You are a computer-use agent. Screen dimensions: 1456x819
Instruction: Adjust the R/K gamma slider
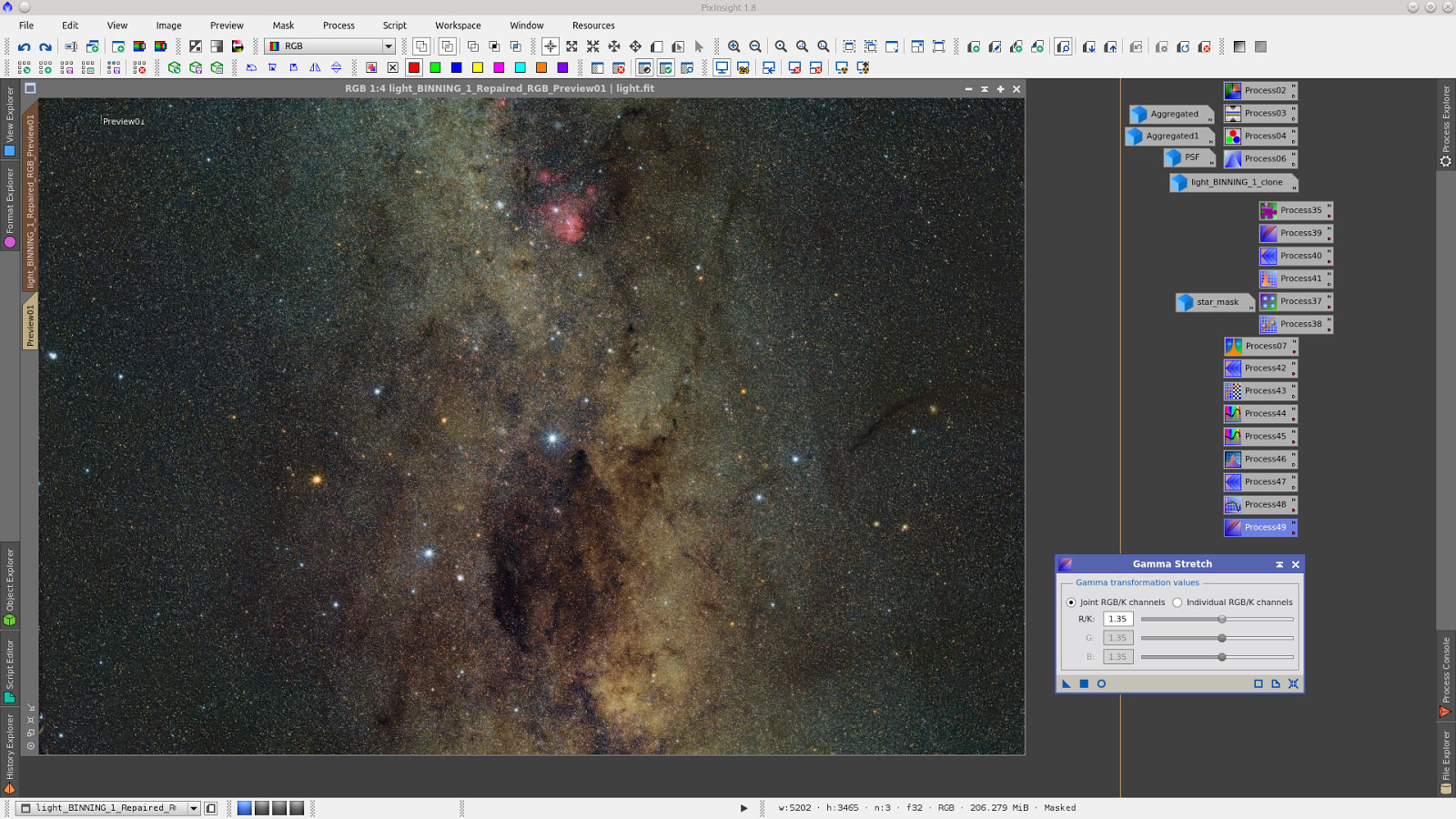[x=1217, y=619]
